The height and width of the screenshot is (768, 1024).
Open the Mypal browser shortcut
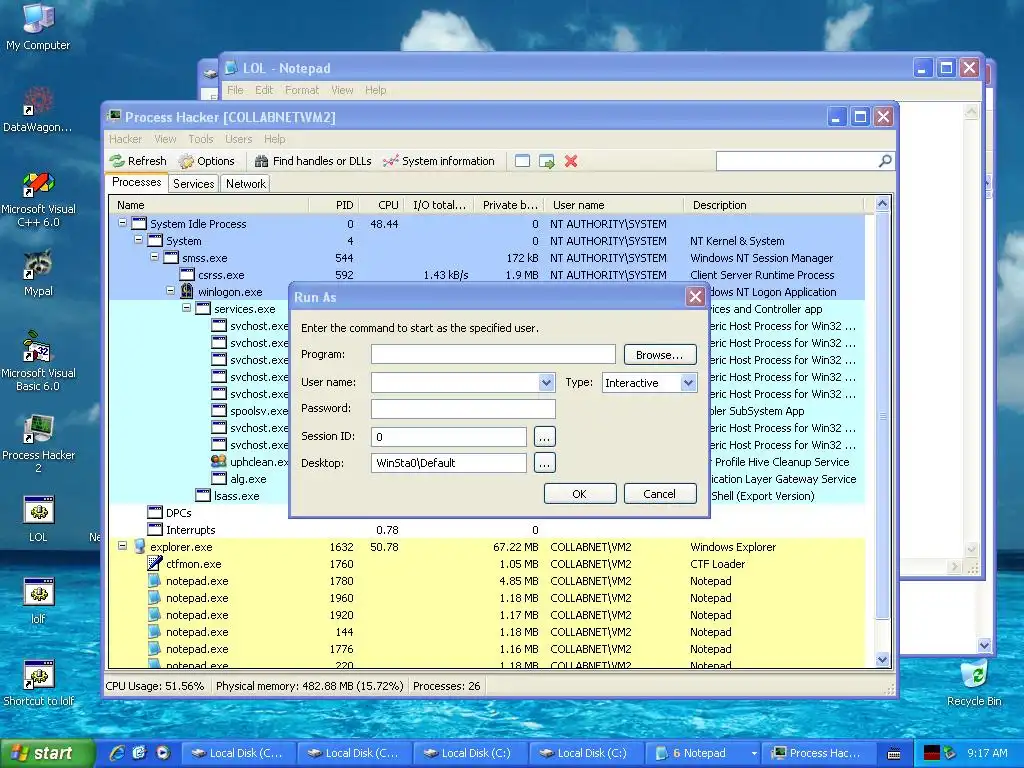(x=38, y=273)
